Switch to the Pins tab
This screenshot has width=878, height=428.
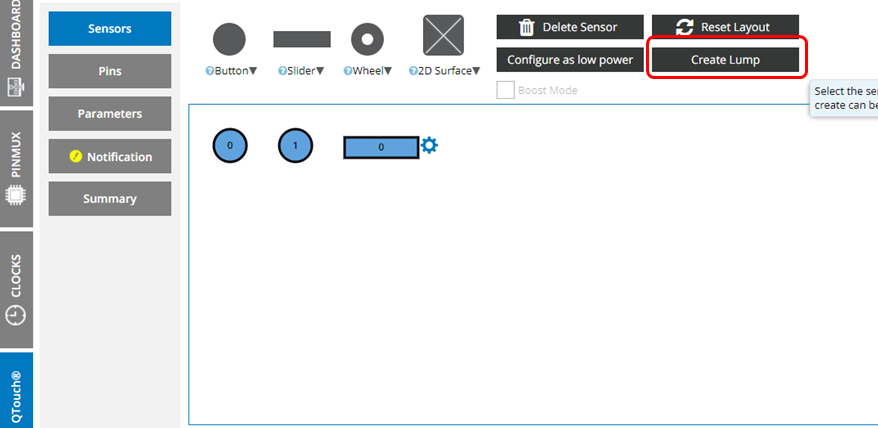tap(110, 71)
